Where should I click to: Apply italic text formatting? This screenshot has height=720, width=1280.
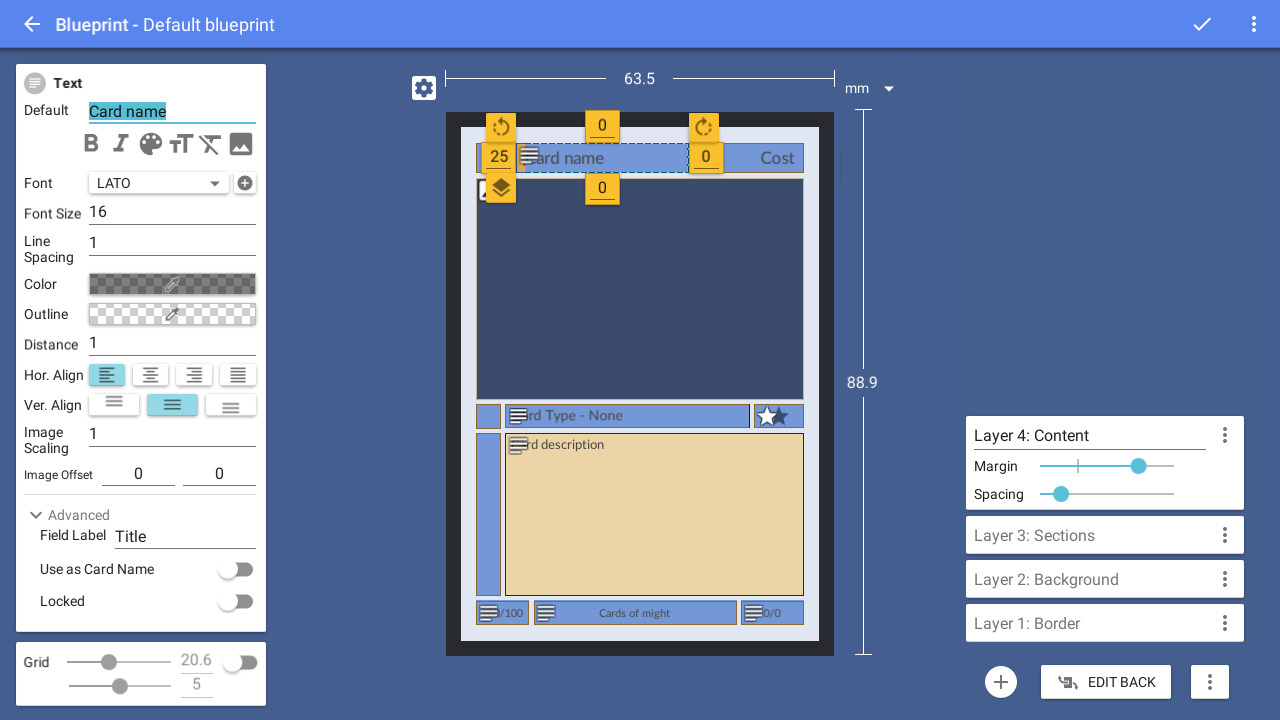pos(120,143)
